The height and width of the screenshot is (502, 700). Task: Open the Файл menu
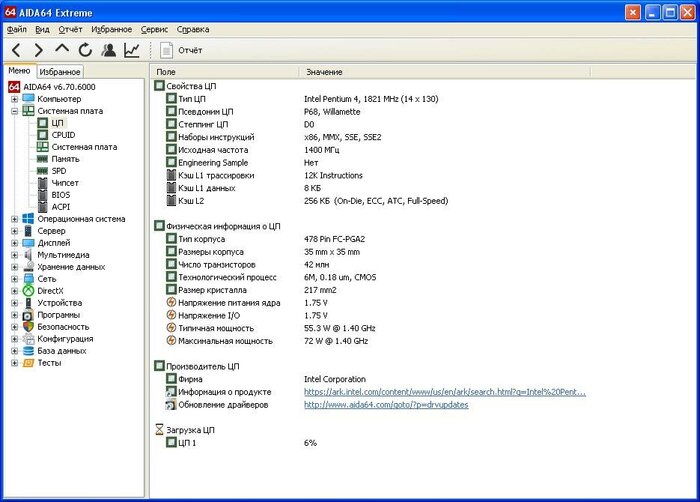click(x=16, y=29)
